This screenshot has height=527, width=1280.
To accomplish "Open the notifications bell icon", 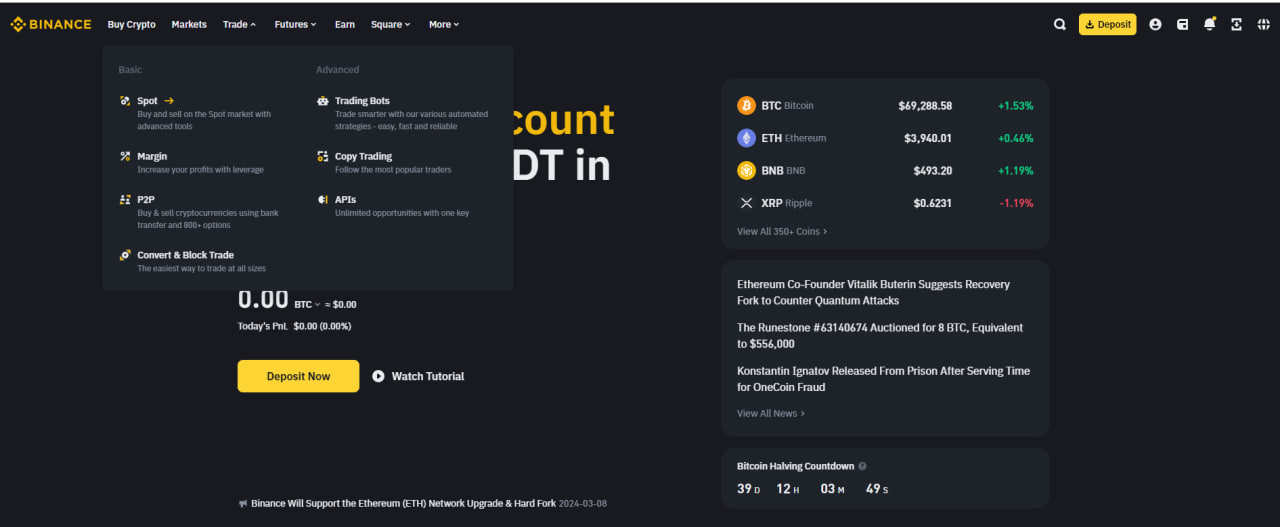I will pyautogui.click(x=1210, y=24).
